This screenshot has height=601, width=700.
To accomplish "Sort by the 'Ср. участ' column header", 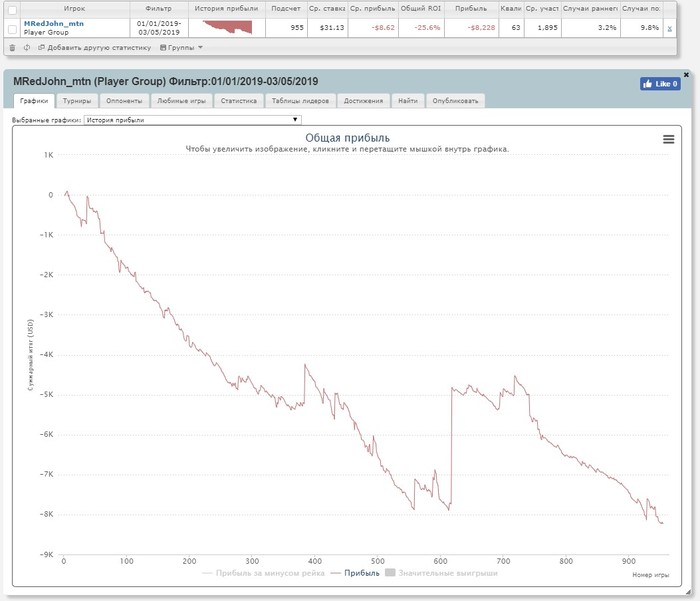I will 542,8.
